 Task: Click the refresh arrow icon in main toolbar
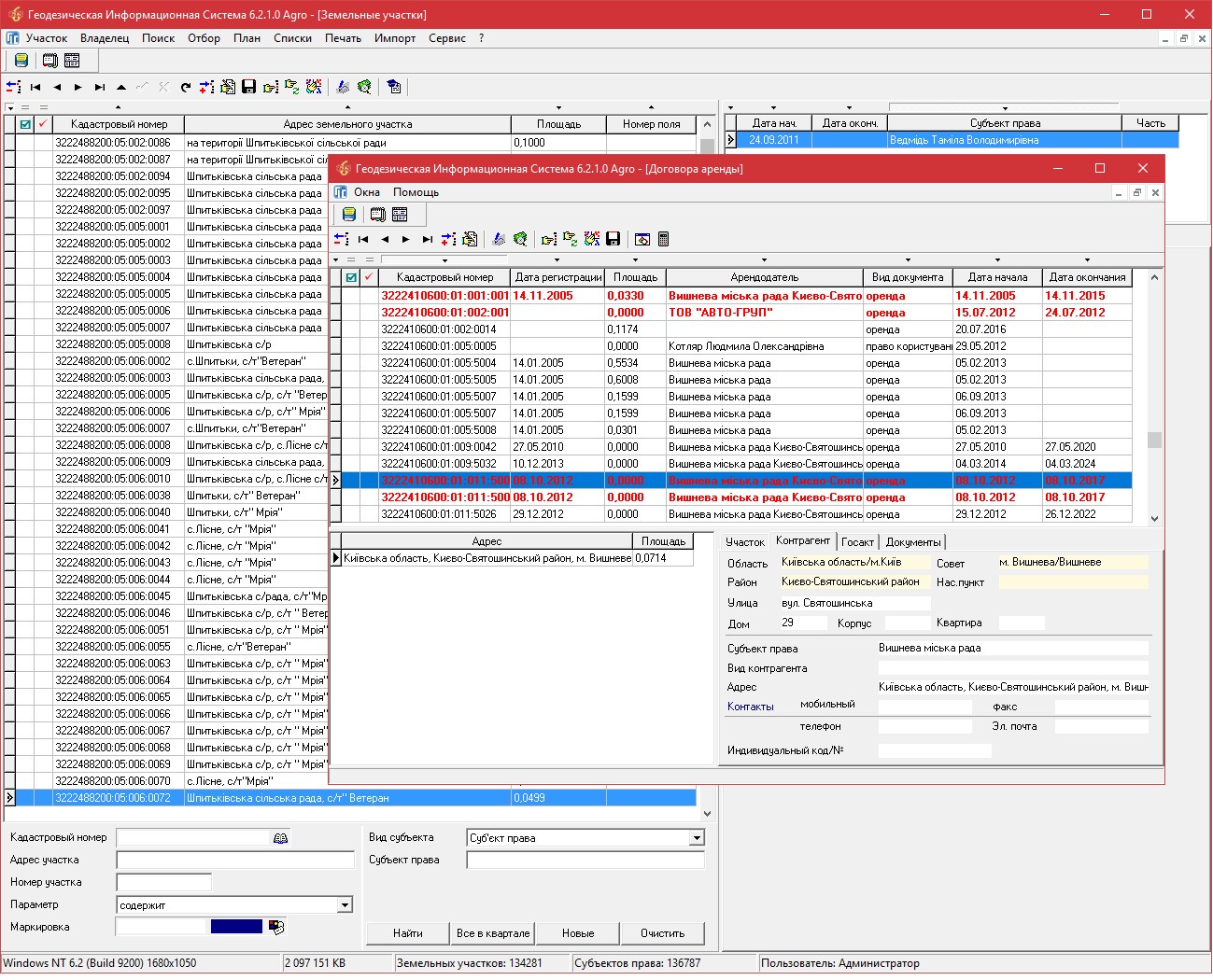coord(186,87)
